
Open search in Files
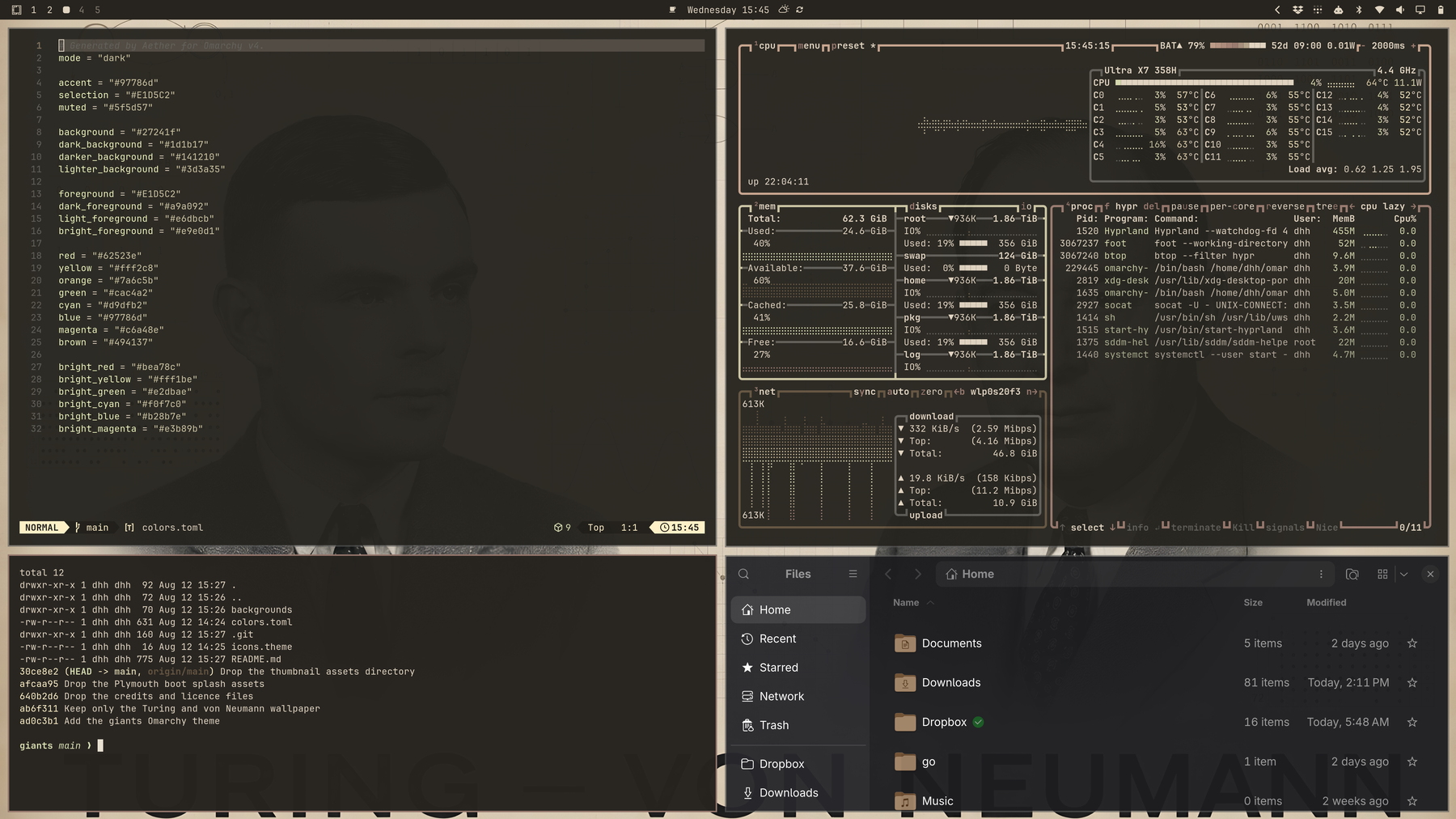coord(744,574)
